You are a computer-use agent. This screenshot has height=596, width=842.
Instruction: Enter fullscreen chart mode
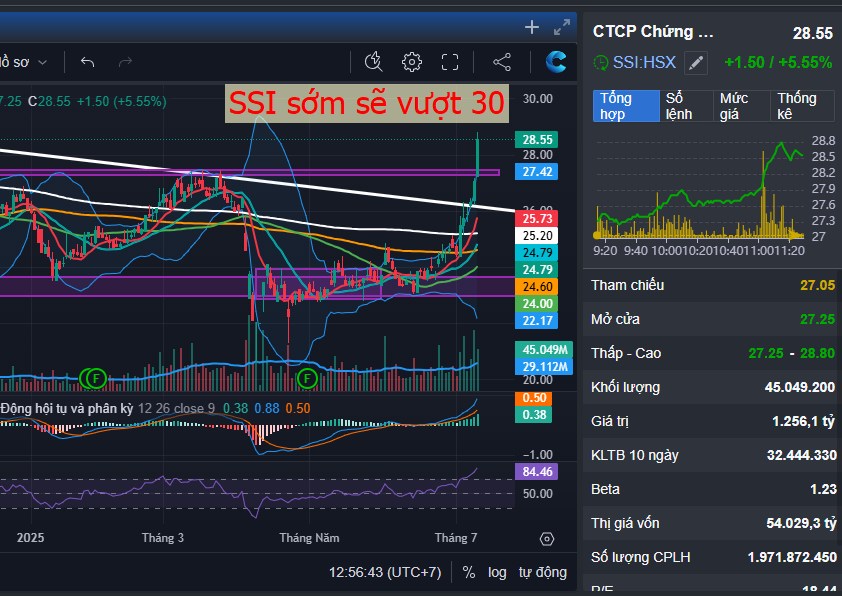click(x=450, y=62)
